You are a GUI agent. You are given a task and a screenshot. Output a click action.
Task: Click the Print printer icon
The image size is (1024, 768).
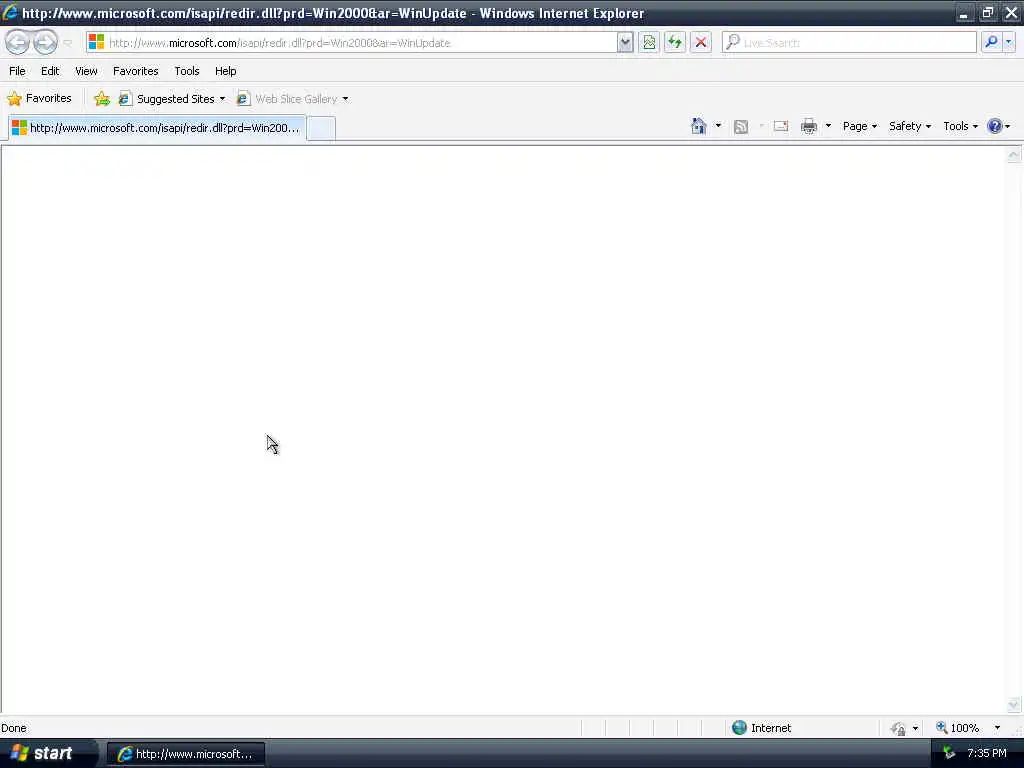tap(808, 126)
